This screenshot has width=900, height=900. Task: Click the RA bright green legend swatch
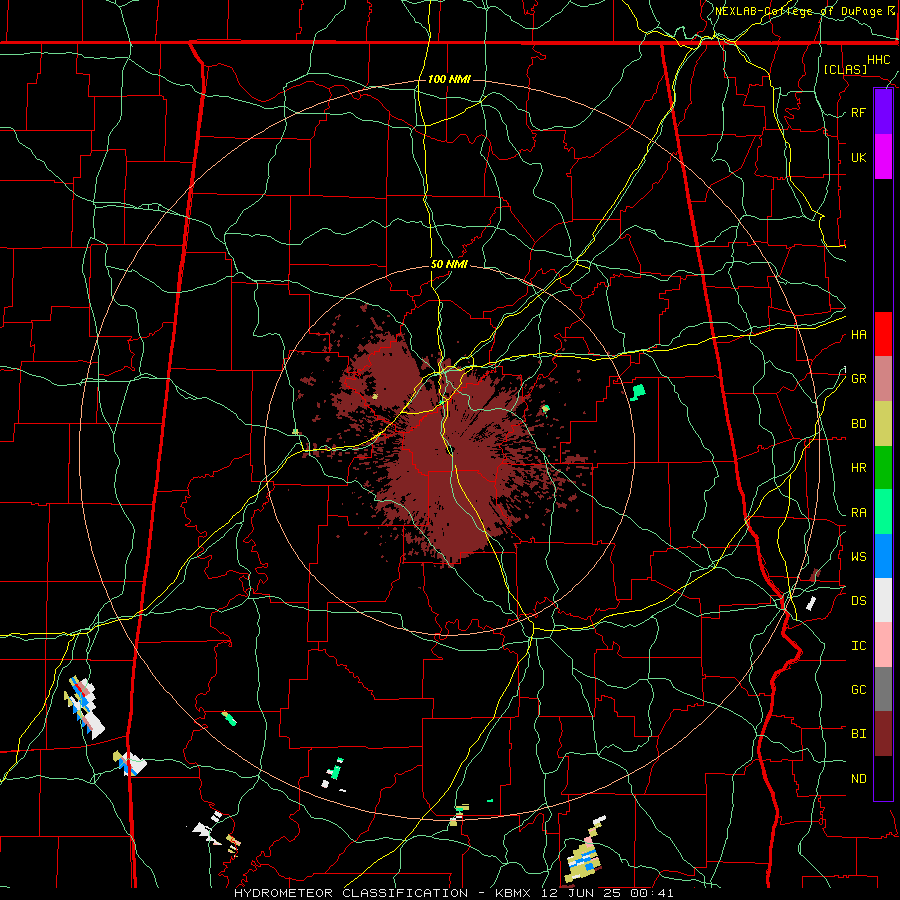tap(883, 512)
